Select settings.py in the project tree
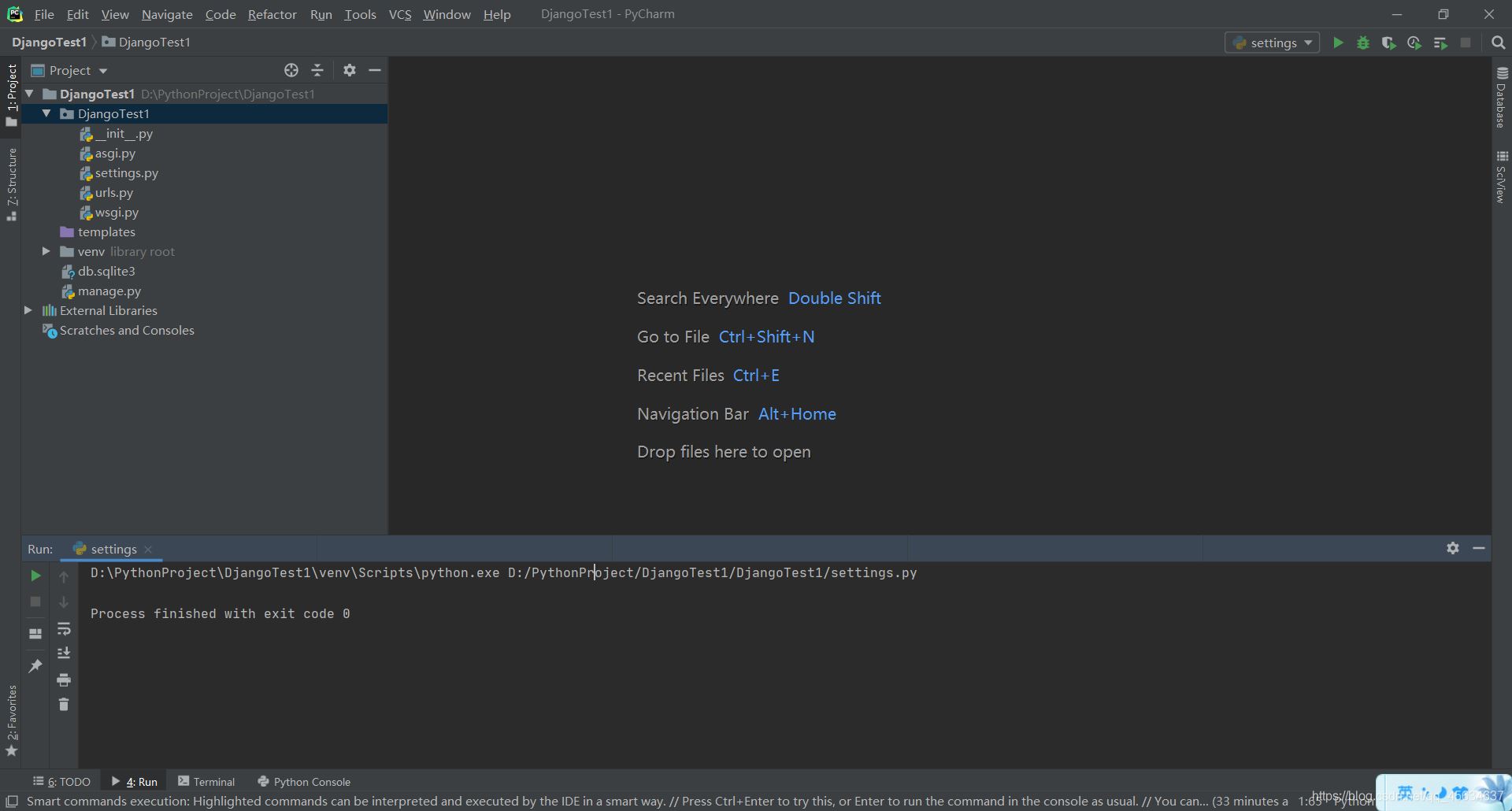Screen dimensions: 1512x811 pos(126,172)
